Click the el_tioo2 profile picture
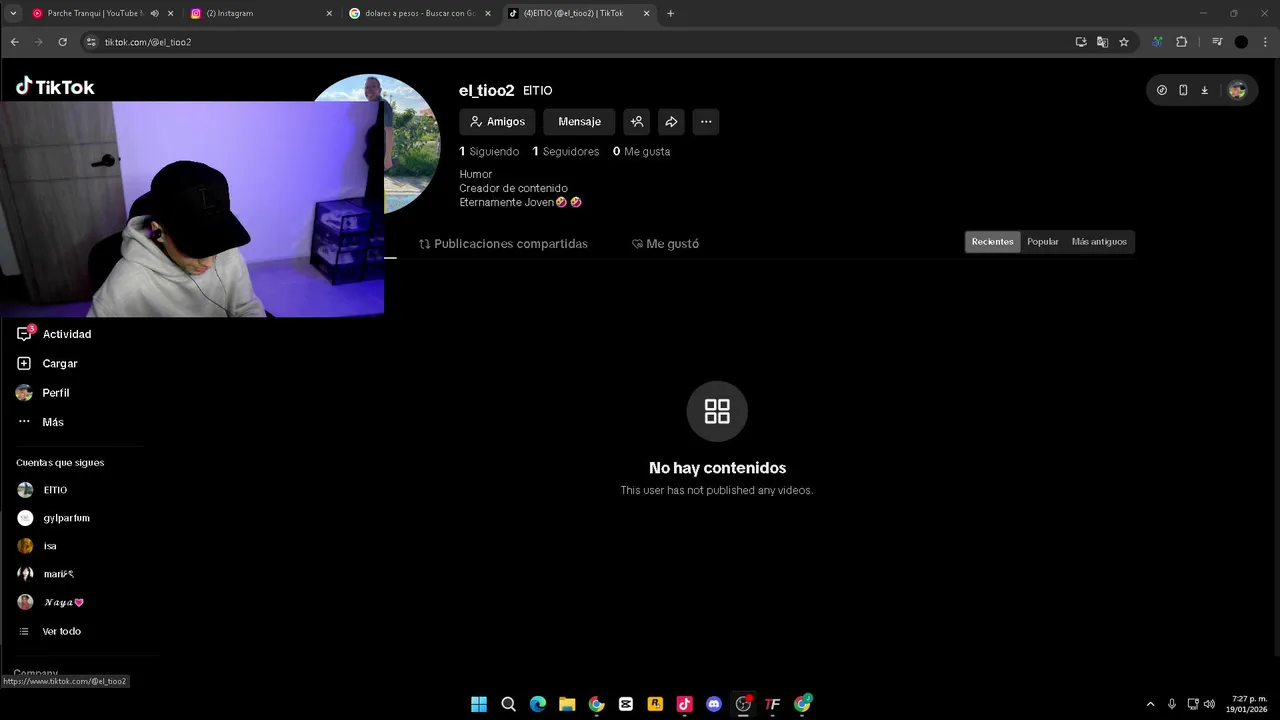Screen dimensions: 1280x720 tap(410, 145)
